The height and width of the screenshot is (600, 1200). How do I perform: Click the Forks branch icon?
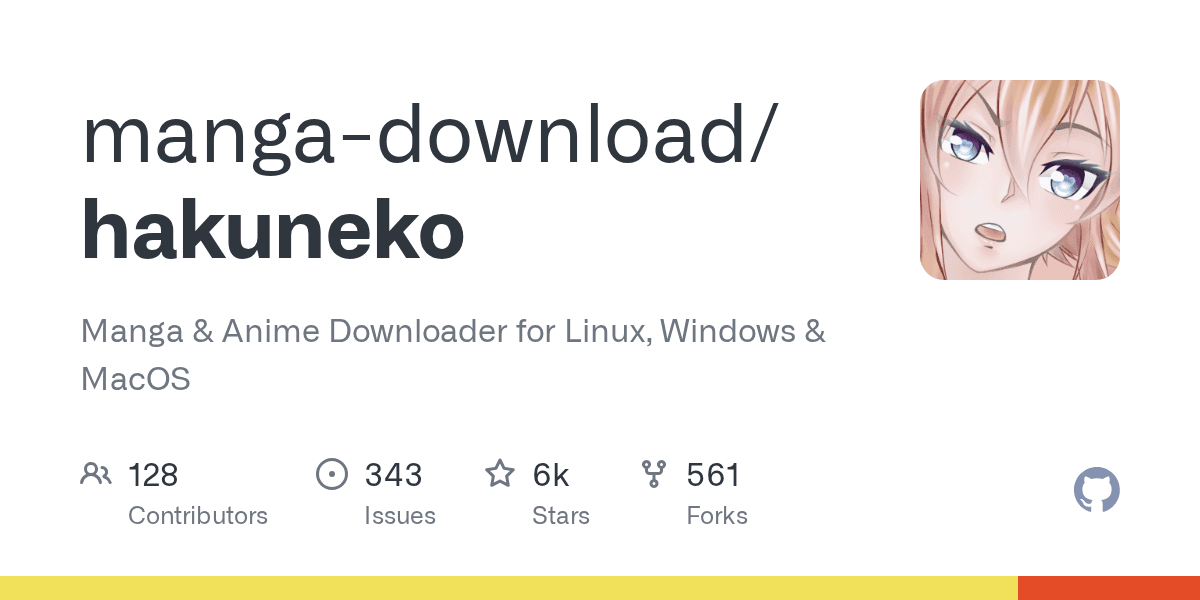(x=653, y=474)
